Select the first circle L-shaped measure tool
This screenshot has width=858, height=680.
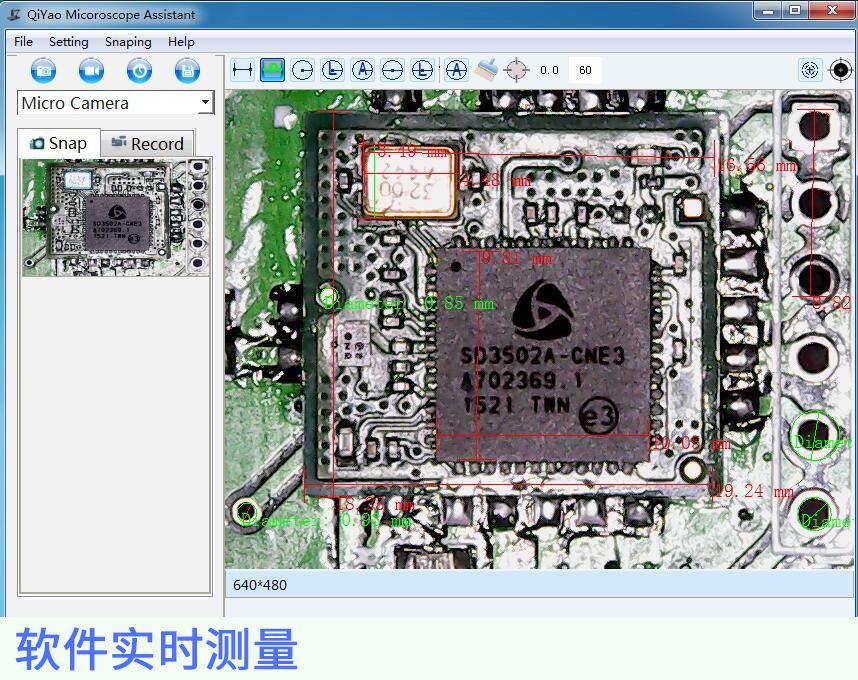point(333,70)
